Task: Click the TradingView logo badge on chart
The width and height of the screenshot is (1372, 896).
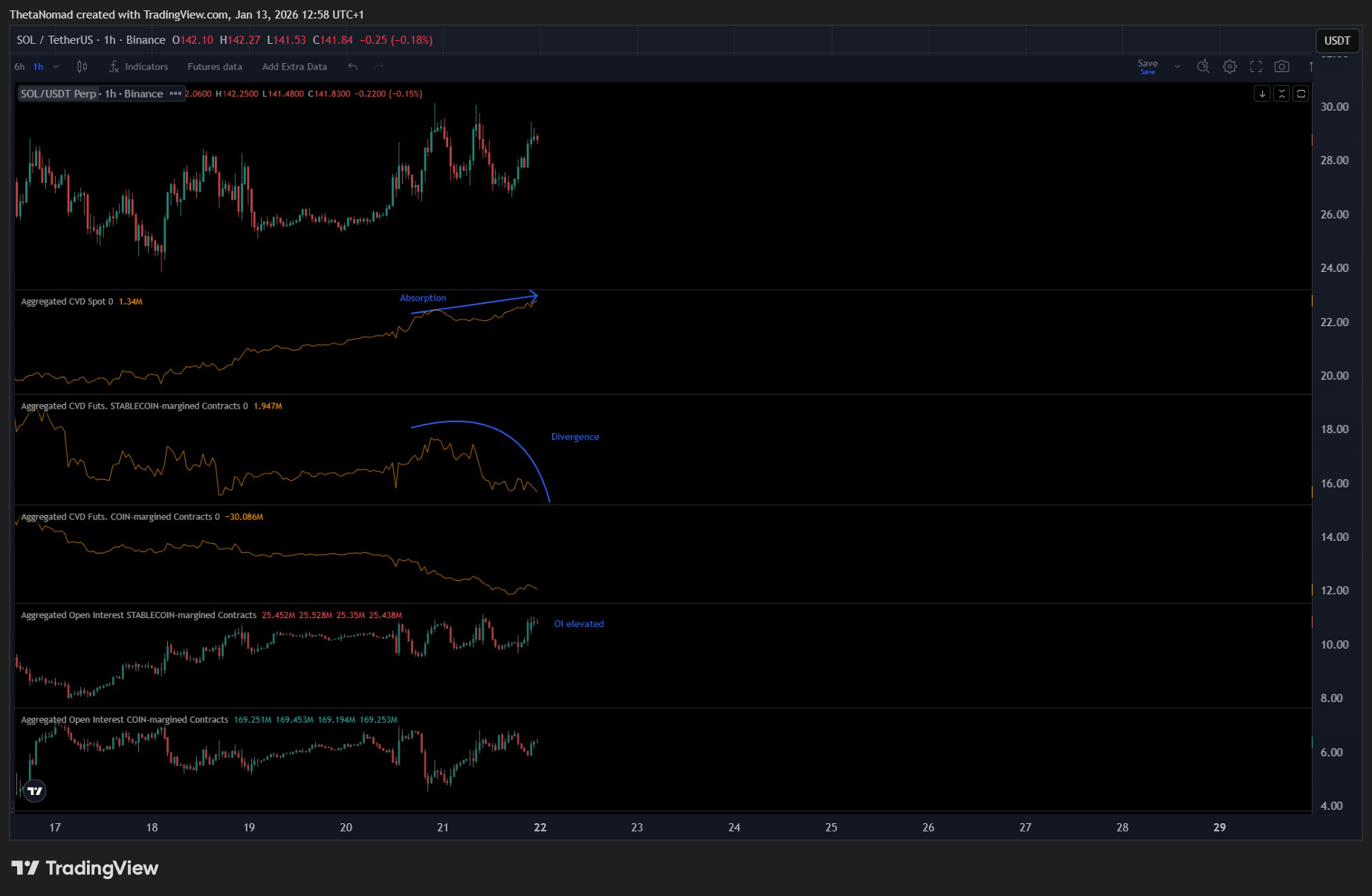Action: click(35, 791)
